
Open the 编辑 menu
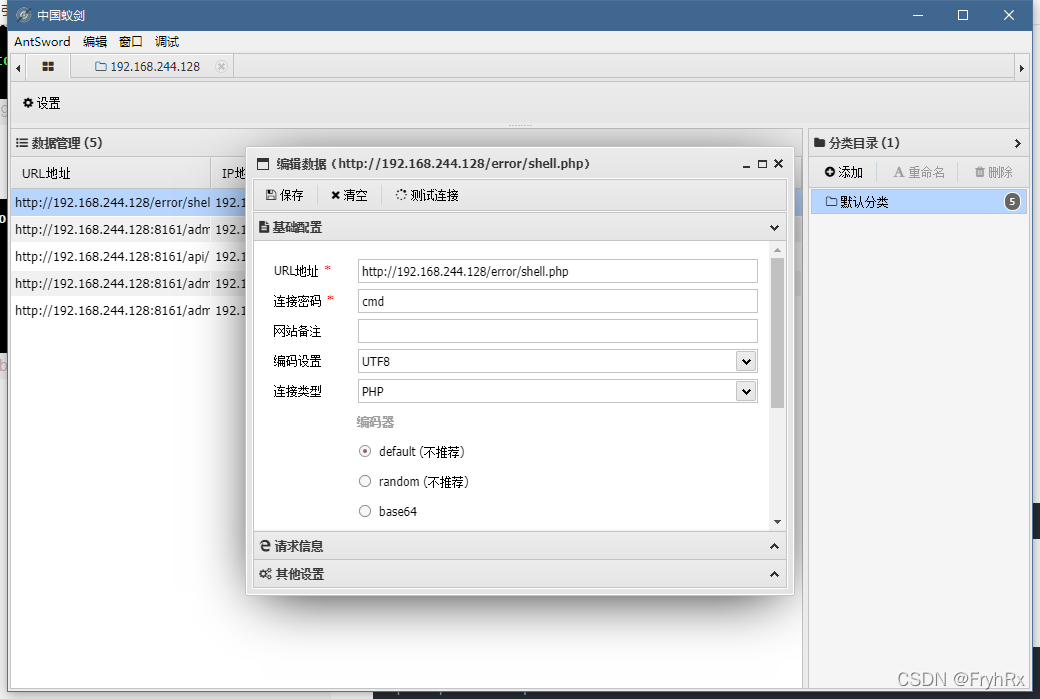tap(95, 41)
